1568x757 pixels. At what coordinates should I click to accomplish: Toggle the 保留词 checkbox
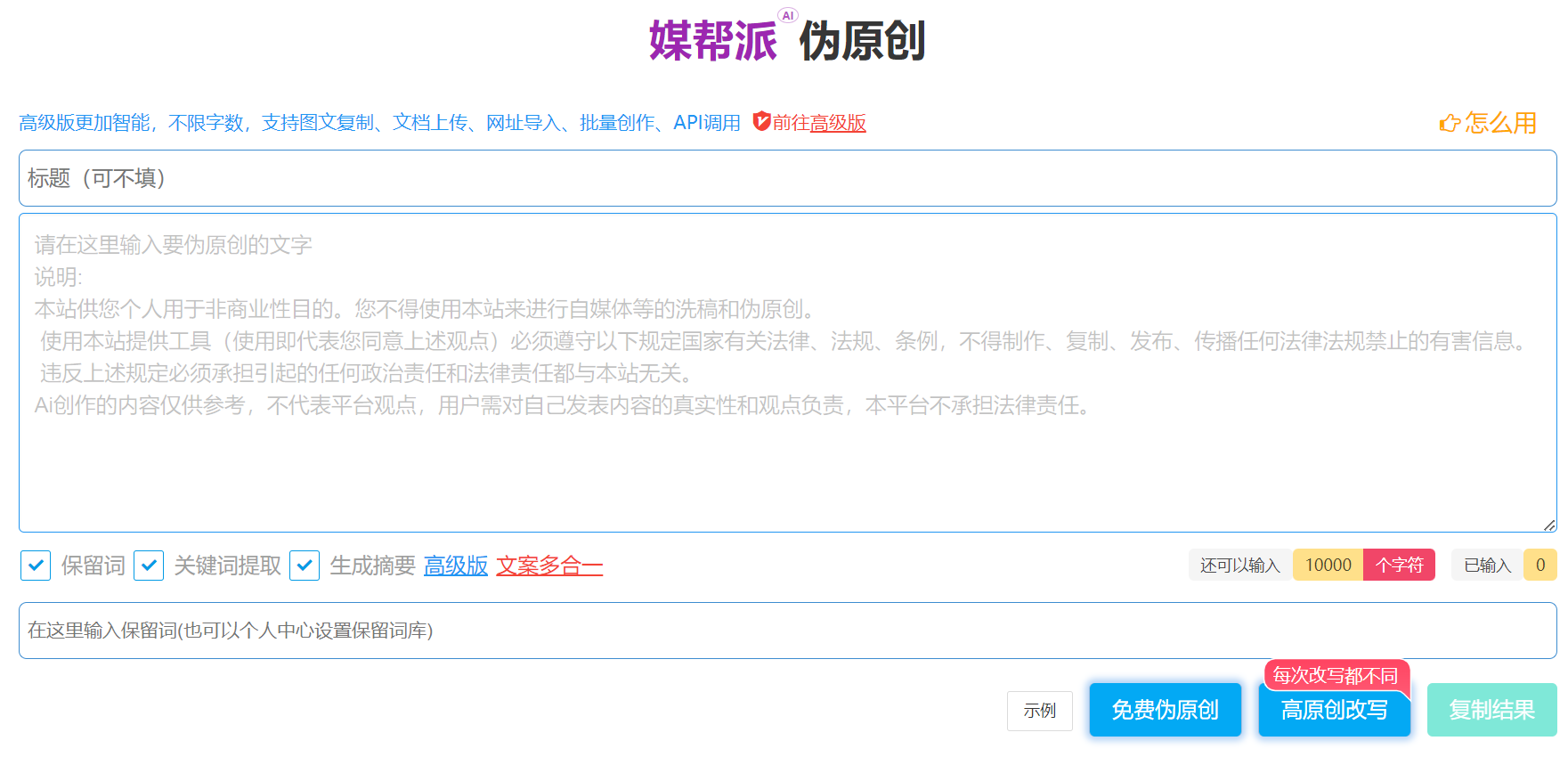(x=36, y=566)
